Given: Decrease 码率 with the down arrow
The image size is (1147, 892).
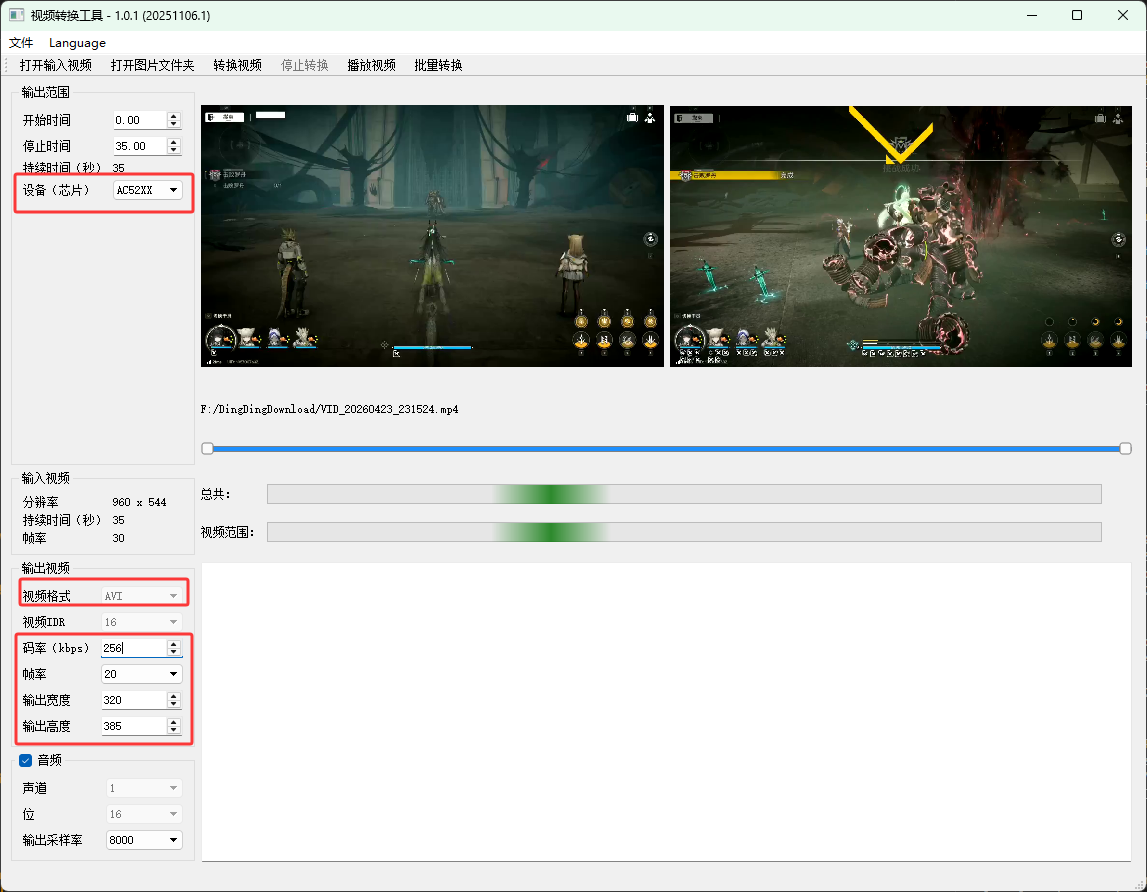Looking at the screenshot, I should [173, 652].
